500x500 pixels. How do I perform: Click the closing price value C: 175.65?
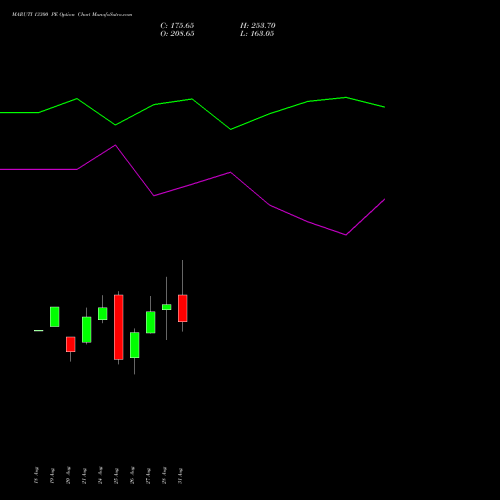tap(177, 26)
